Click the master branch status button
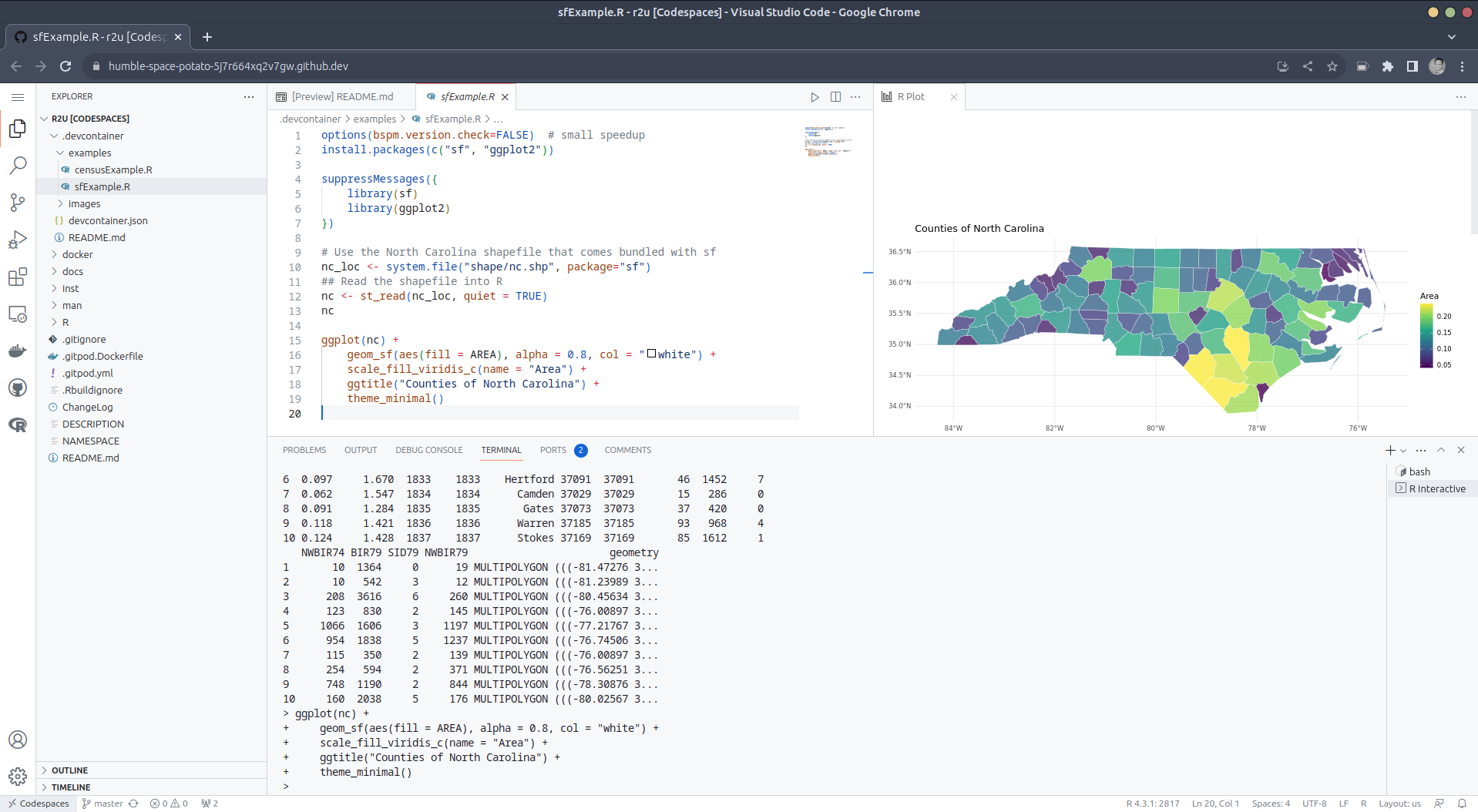The image size is (1478, 812). coord(103,804)
